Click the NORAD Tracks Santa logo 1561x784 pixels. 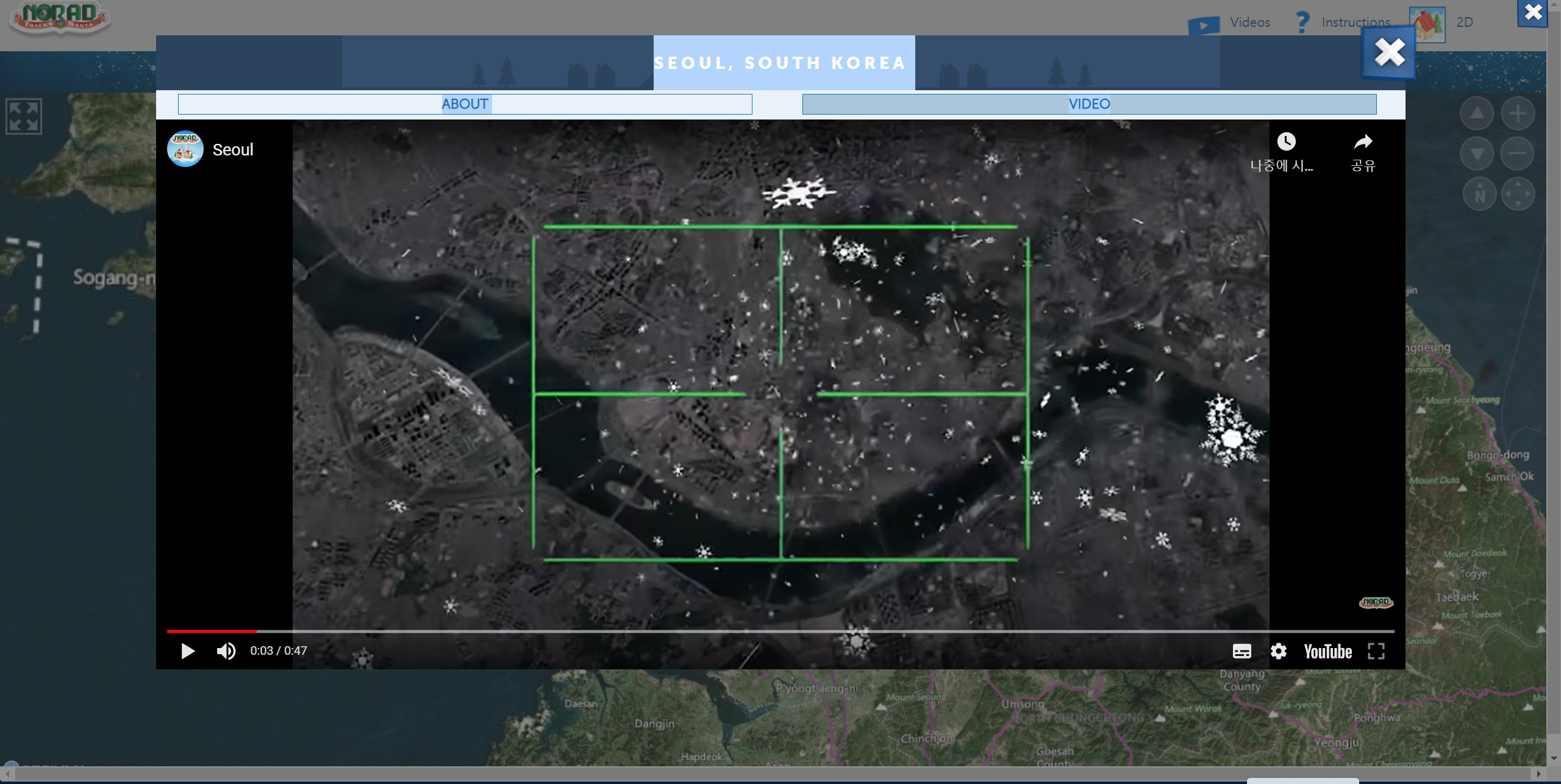(60, 17)
